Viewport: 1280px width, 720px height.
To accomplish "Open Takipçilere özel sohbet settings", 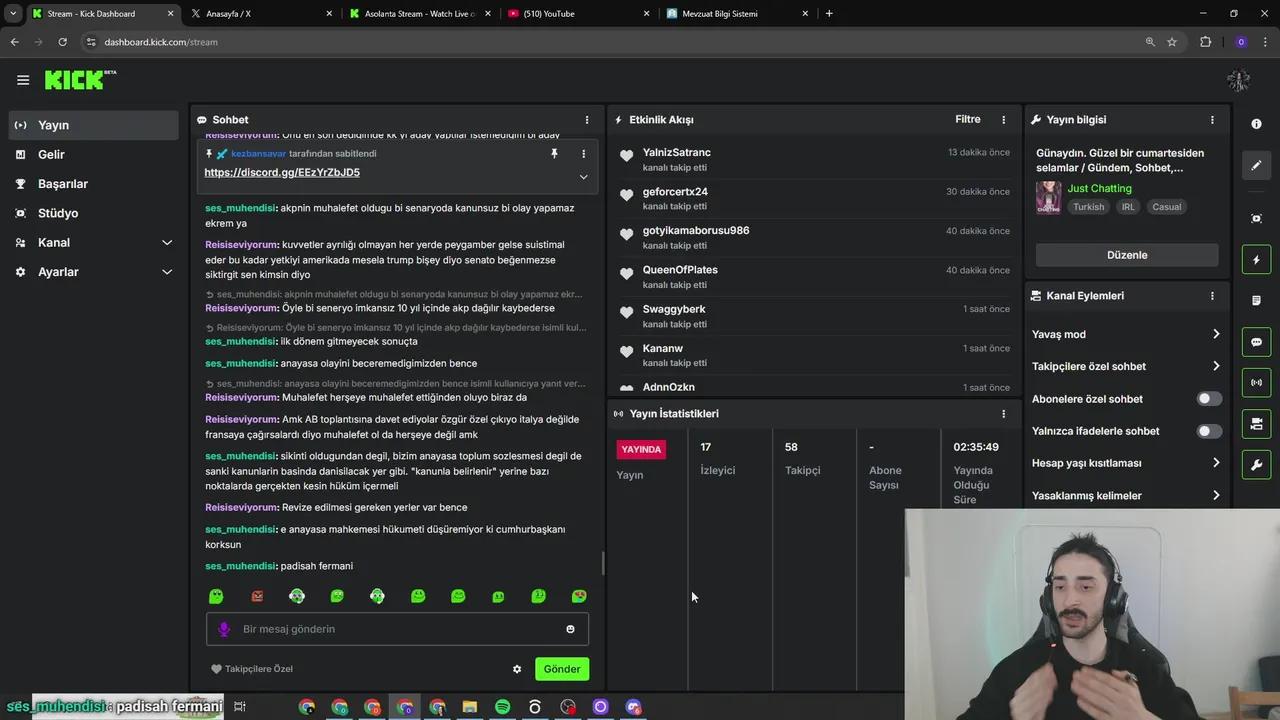I will tap(1127, 366).
